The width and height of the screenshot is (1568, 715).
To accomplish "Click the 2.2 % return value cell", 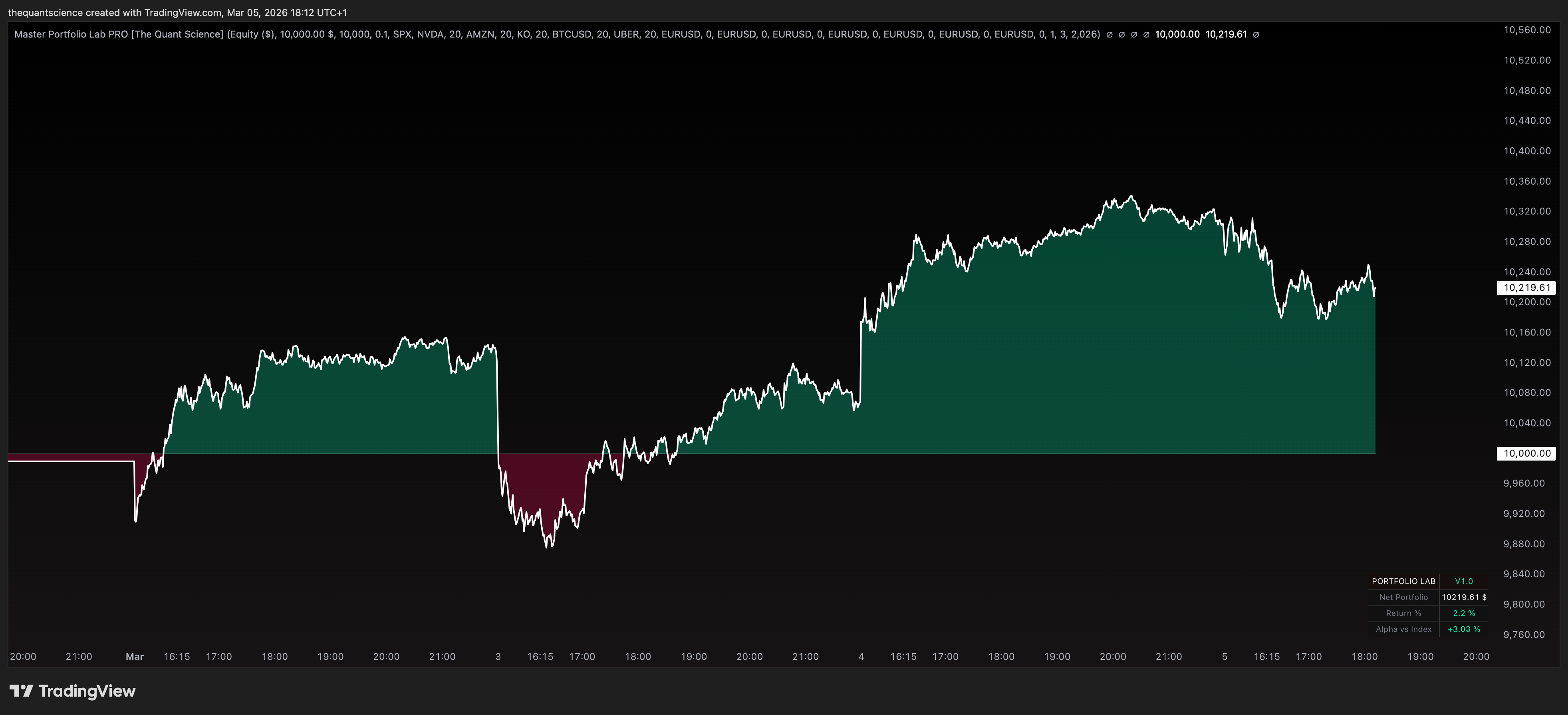I will click(1464, 613).
